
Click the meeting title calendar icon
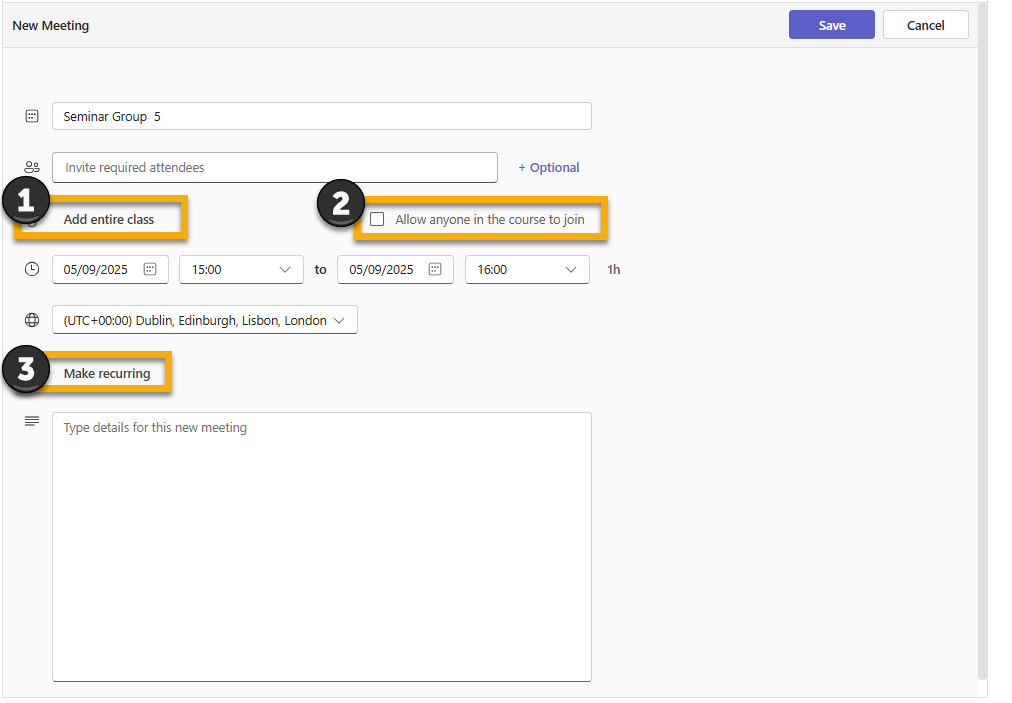click(32, 116)
